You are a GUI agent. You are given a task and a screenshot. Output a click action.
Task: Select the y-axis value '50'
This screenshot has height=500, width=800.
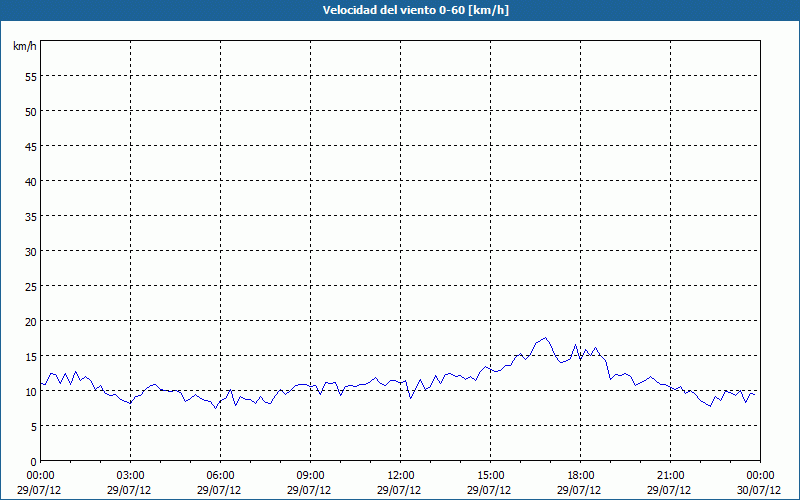(x=31, y=111)
